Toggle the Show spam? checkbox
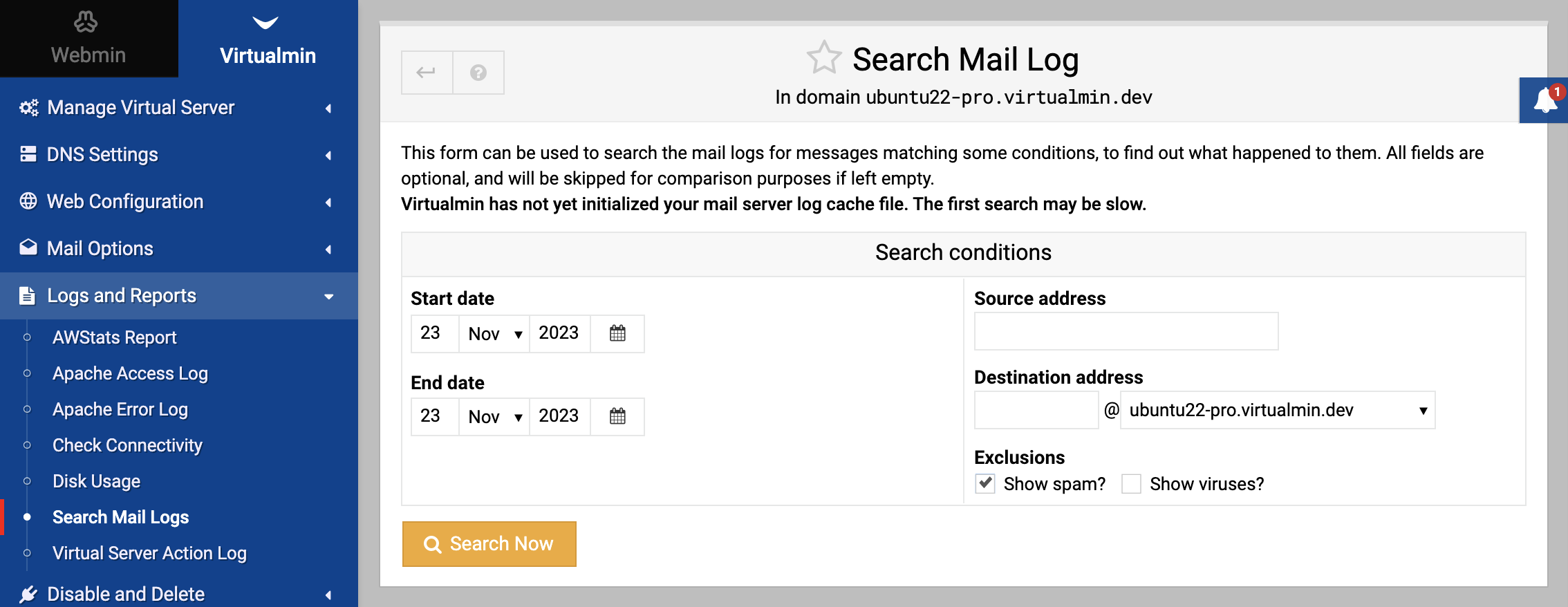1568x607 pixels. [x=985, y=483]
